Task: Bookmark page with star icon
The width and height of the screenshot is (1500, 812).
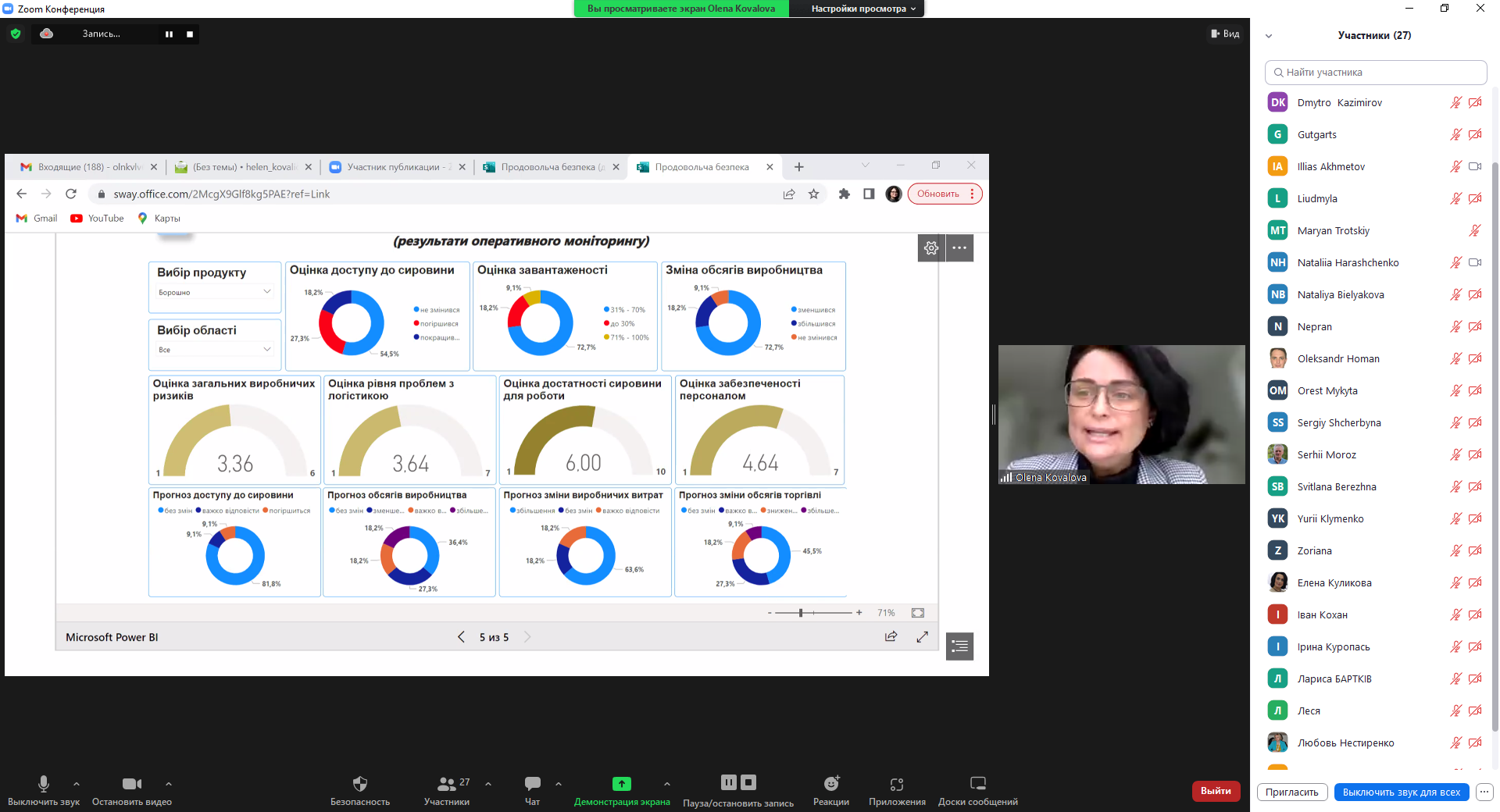Action: pyautogui.click(x=813, y=194)
